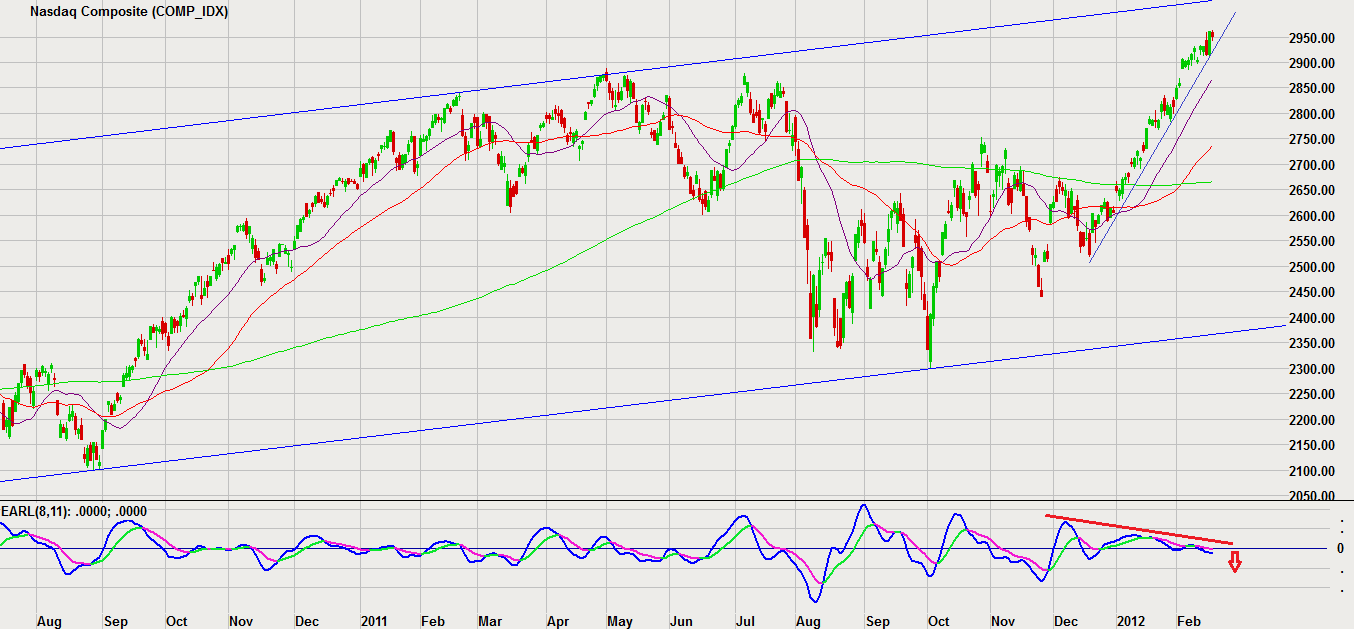The width and height of the screenshot is (1354, 629).
Task: Click the Jun label on time axis
Action: tap(681, 621)
